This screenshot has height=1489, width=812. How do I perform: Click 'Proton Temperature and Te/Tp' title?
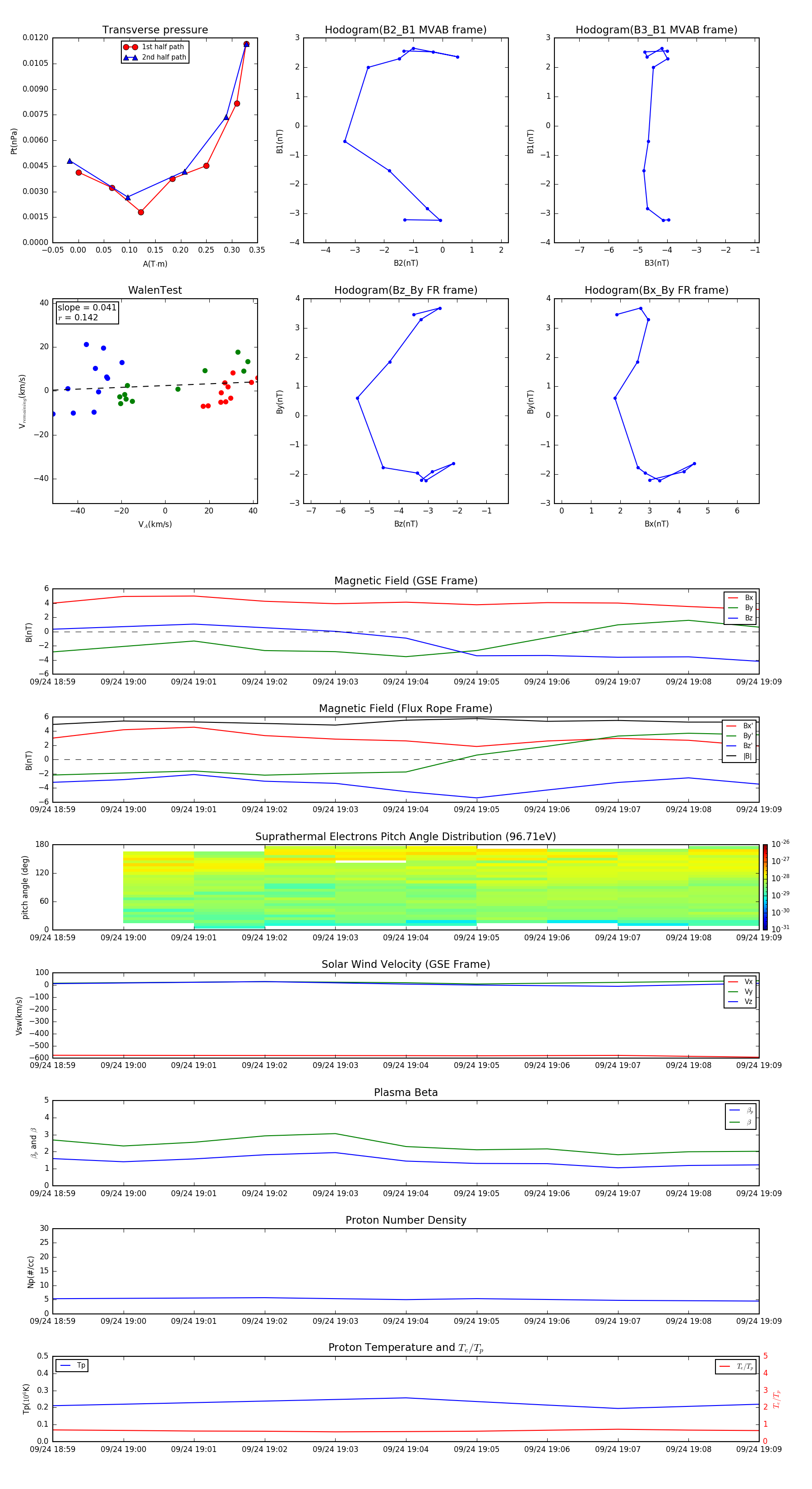click(406, 1347)
